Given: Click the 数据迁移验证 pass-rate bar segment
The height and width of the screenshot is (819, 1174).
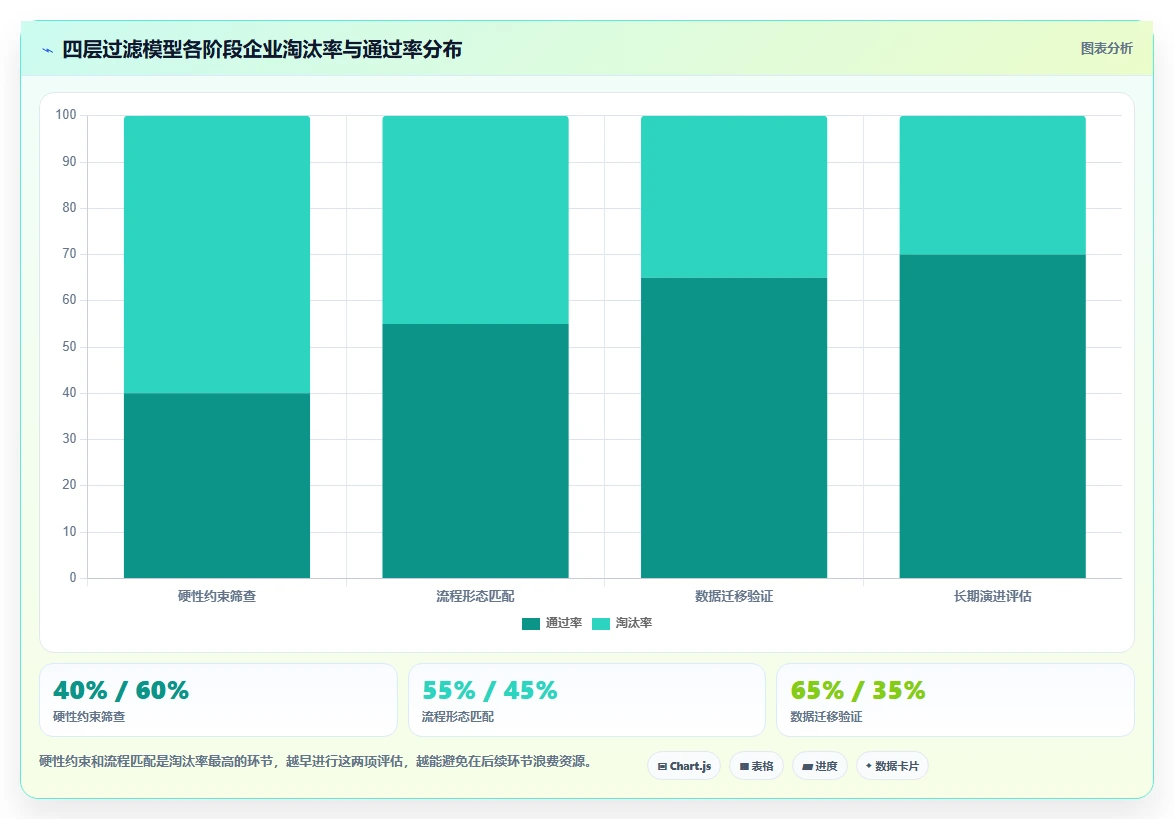Looking at the screenshot, I should coord(734,428).
